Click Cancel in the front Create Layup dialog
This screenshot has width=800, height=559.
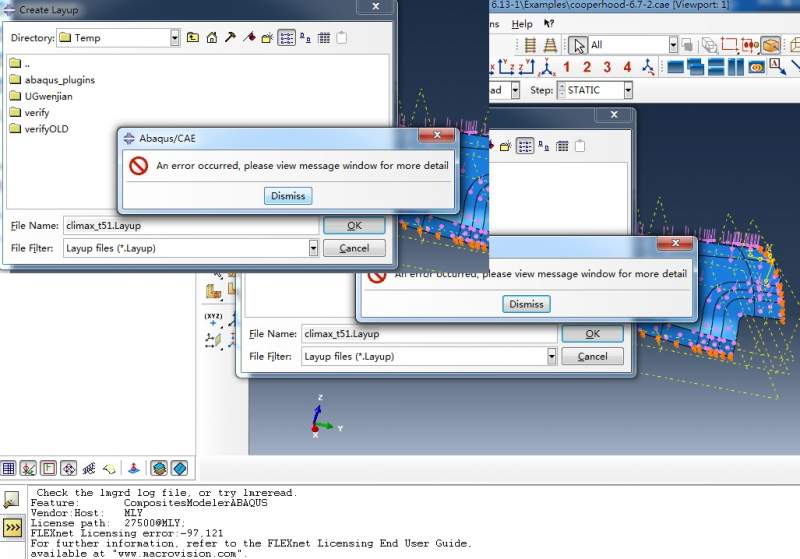[x=354, y=248]
